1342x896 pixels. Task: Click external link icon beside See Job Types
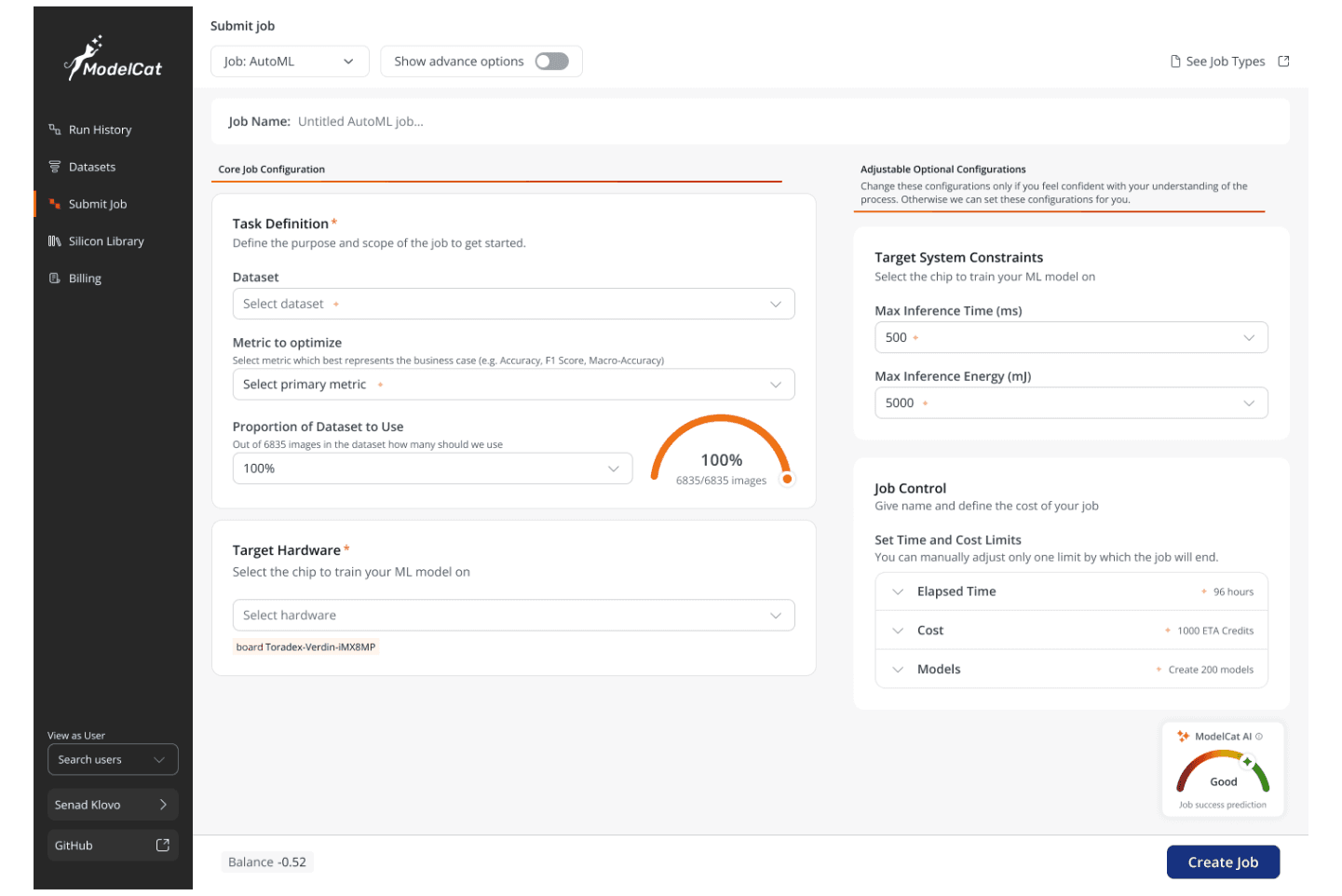pos(1283,61)
